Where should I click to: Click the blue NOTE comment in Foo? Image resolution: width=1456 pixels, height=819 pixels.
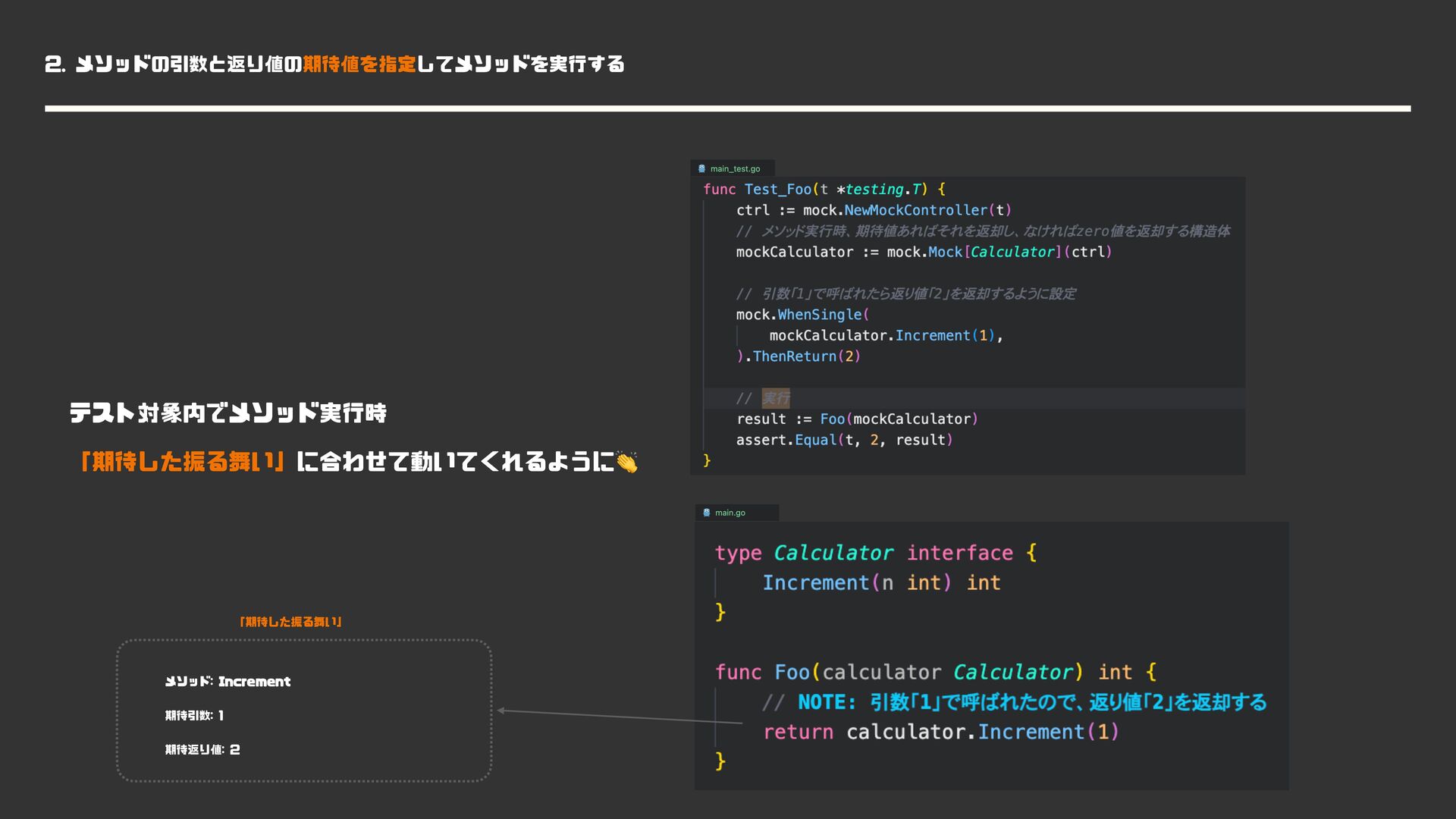(1031, 702)
